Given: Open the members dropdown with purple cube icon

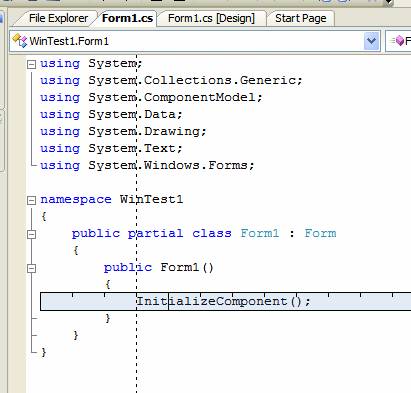Looking at the screenshot, I should point(398,41).
